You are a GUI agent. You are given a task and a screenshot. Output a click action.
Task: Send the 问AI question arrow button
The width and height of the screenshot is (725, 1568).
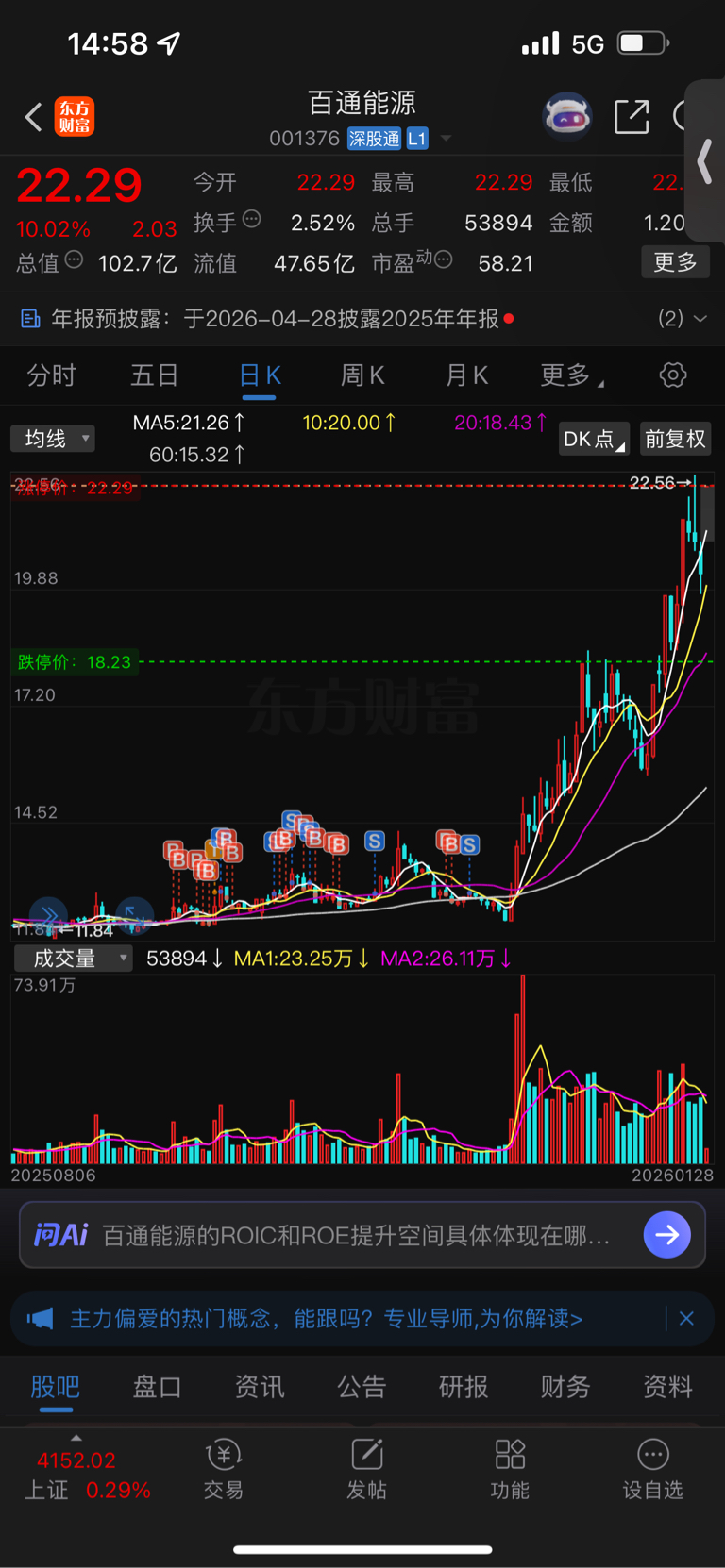[x=666, y=1235]
